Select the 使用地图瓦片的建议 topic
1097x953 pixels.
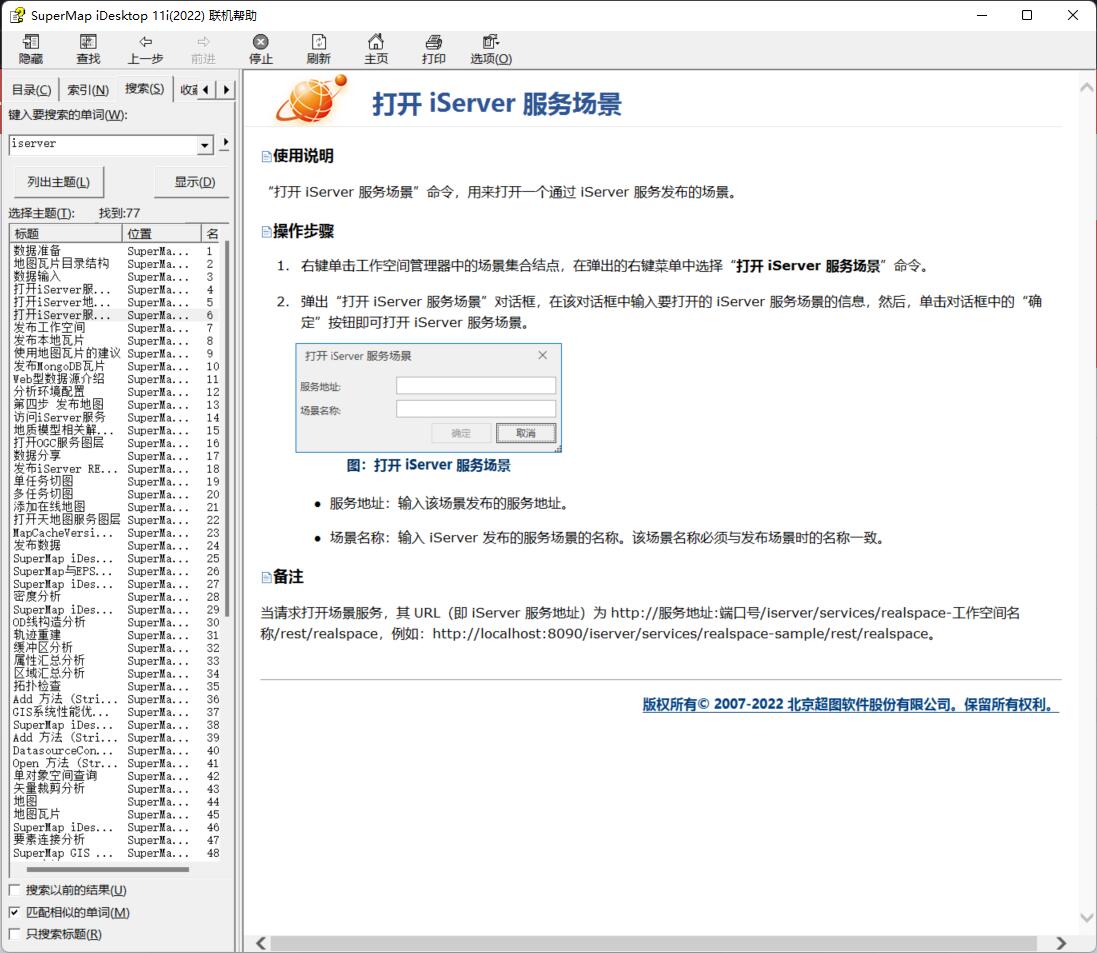click(x=67, y=353)
